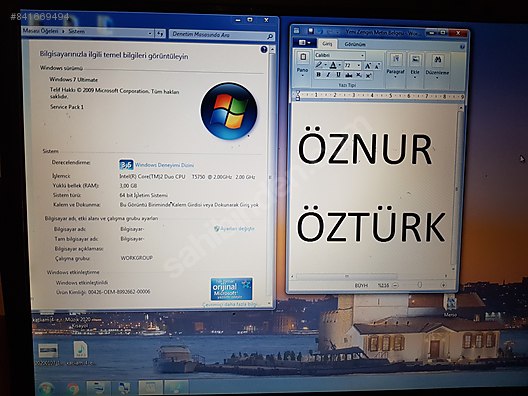Expand the Ekle group arrow
528x396 pixels.
[415, 78]
